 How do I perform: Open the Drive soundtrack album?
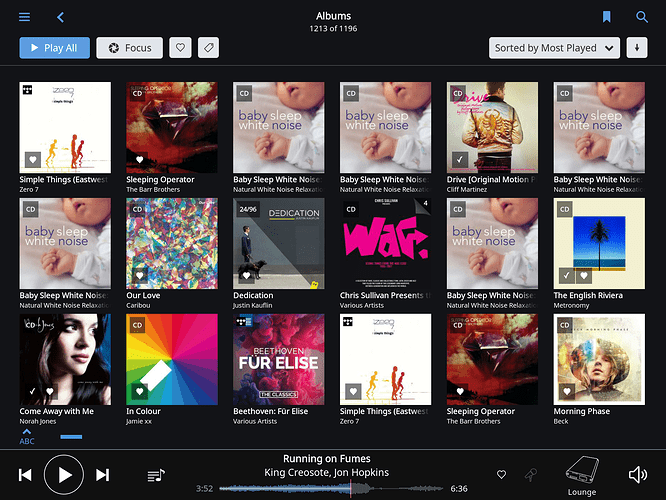click(x=492, y=127)
